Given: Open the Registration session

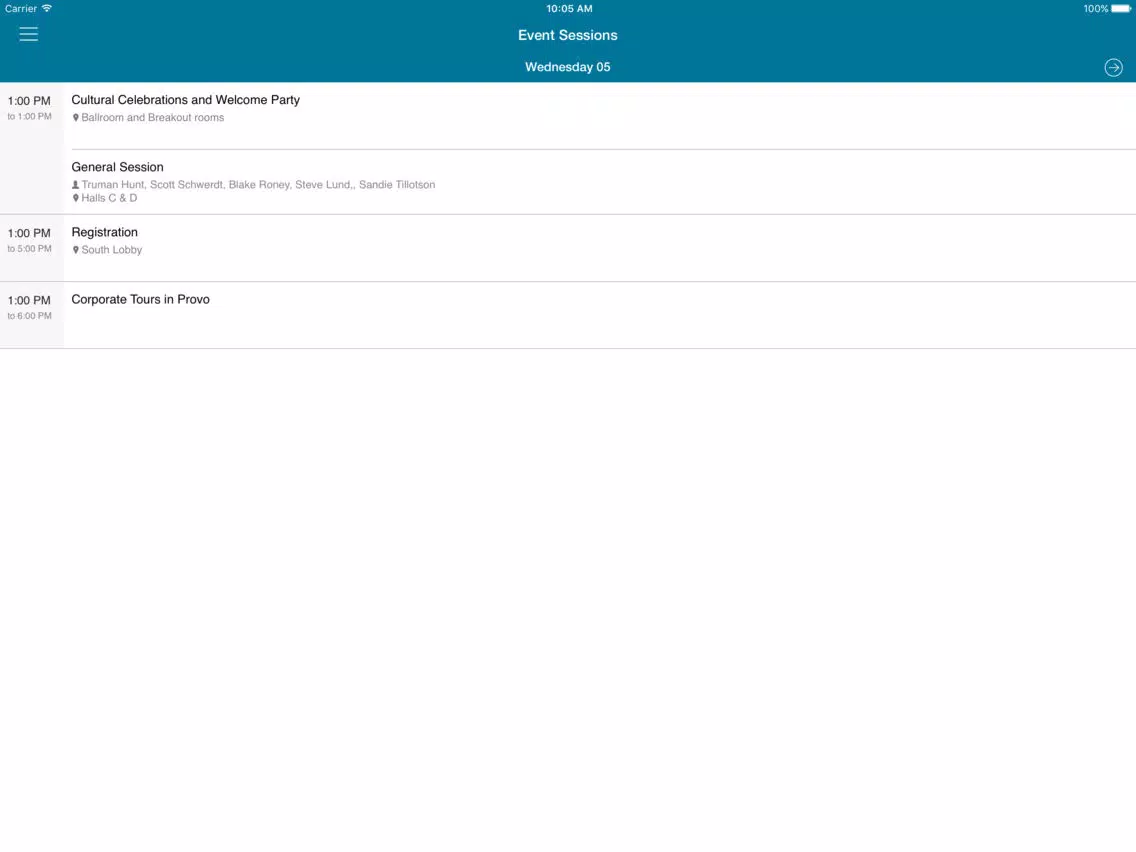Looking at the screenshot, I should pyautogui.click(x=600, y=248).
